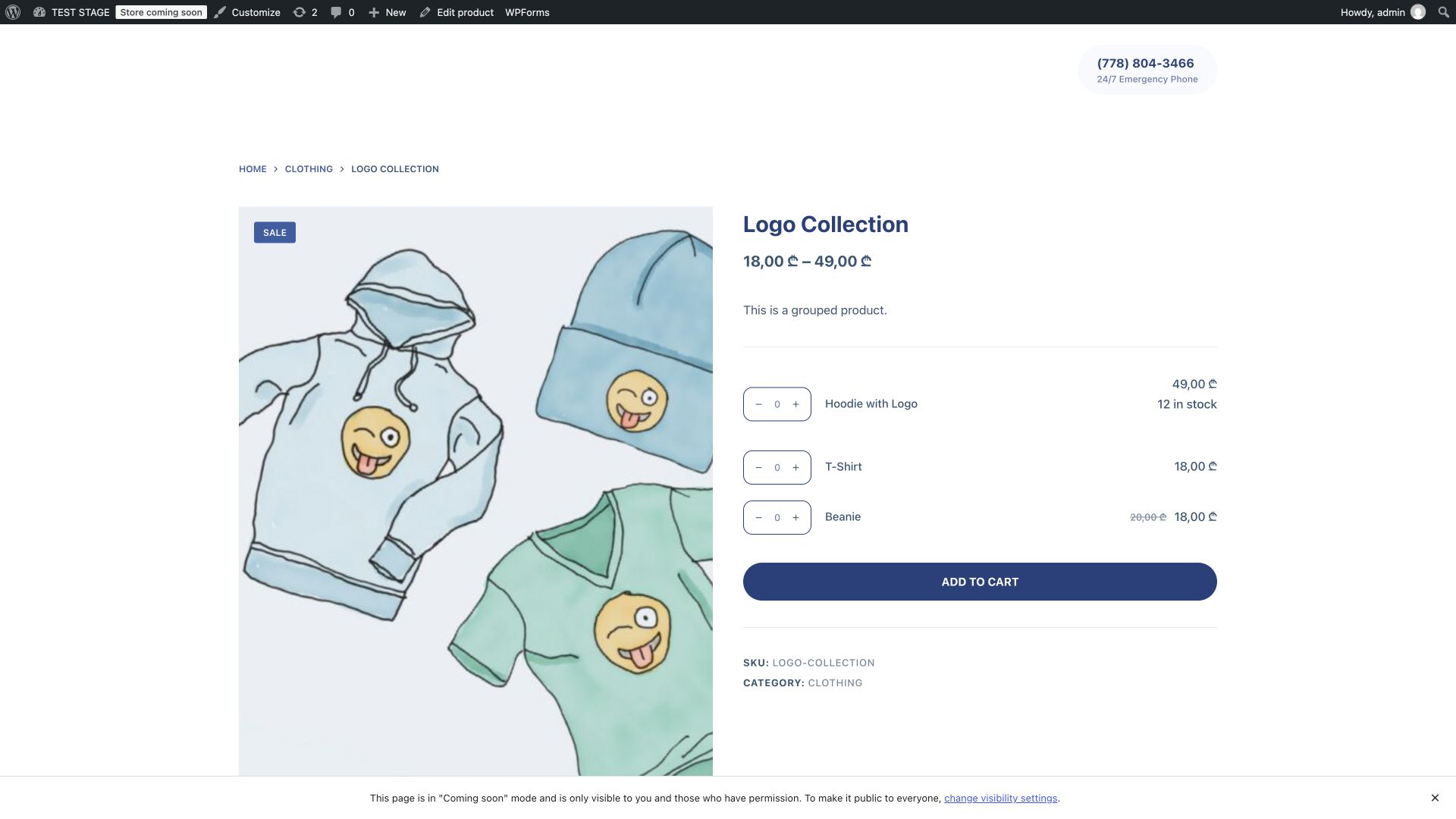1456x819 pixels.
Task: Click the 12 in stock text
Action: pyautogui.click(x=1187, y=405)
